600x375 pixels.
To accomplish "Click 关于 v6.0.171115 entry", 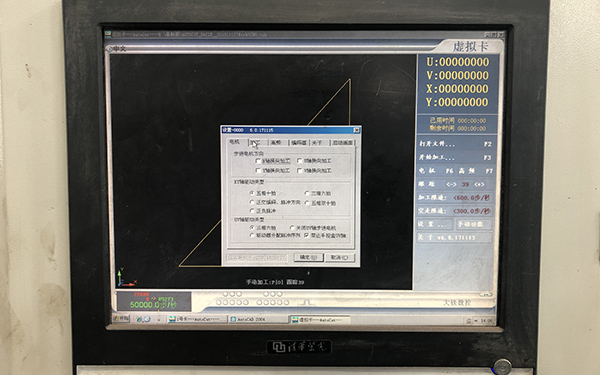I will (454, 238).
